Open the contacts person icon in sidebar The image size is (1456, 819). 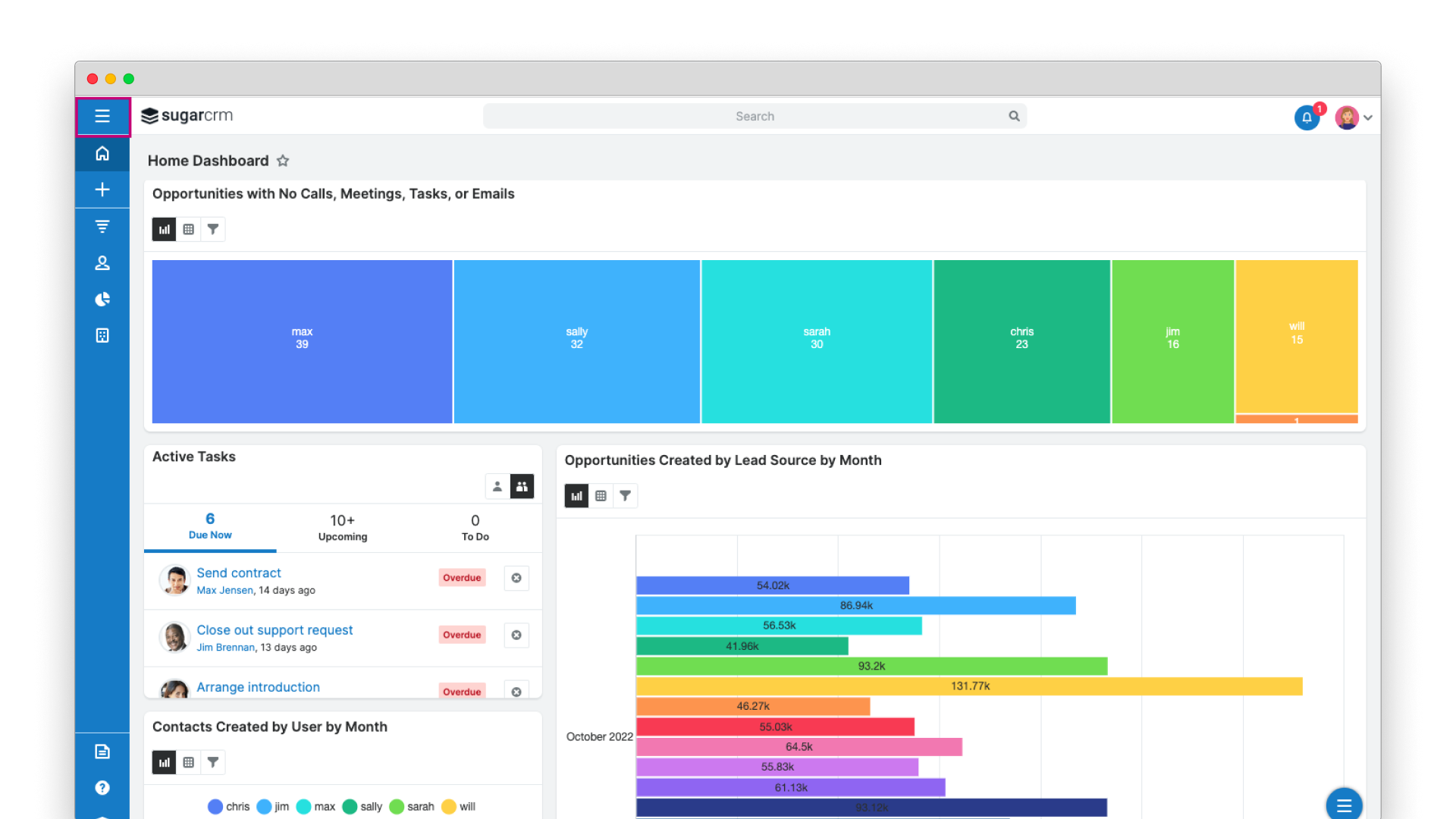coord(102,262)
